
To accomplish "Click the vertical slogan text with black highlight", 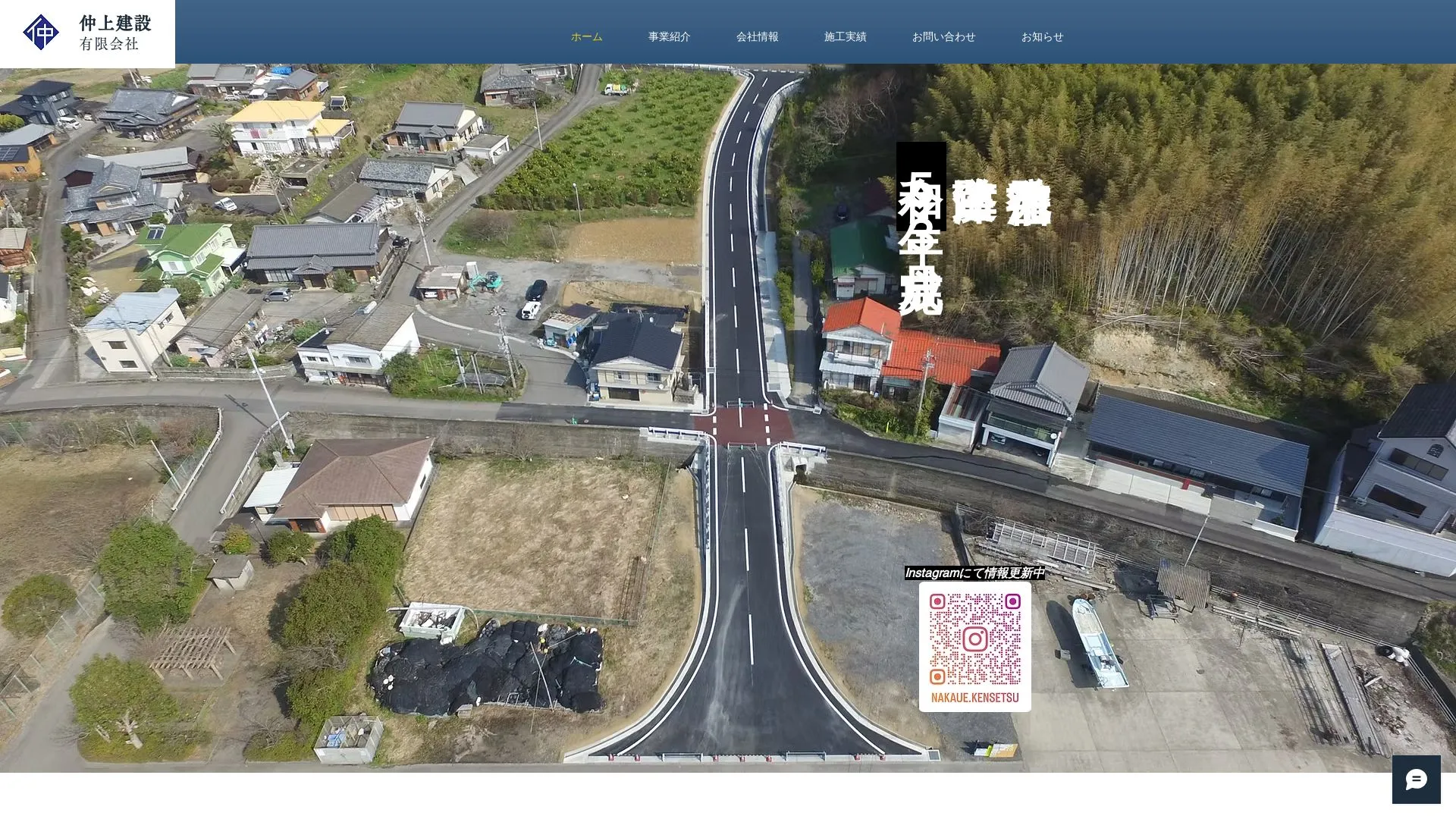I will coord(921,229).
